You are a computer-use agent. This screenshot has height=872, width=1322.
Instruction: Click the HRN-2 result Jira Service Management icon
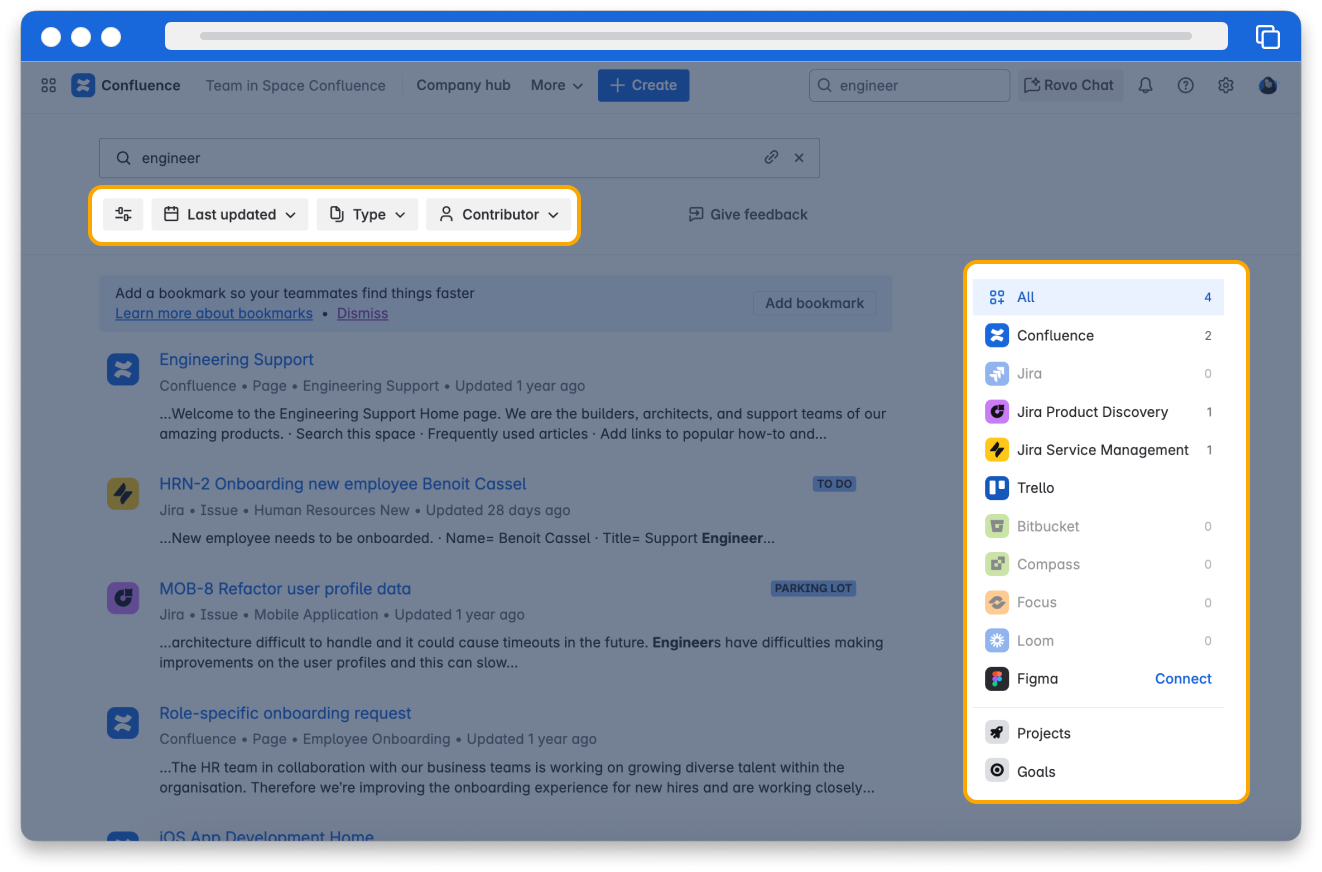tap(123, 493)
